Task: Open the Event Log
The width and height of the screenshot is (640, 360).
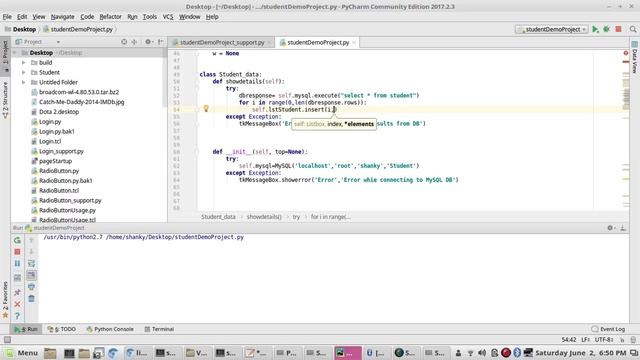Action: point(608,329)
